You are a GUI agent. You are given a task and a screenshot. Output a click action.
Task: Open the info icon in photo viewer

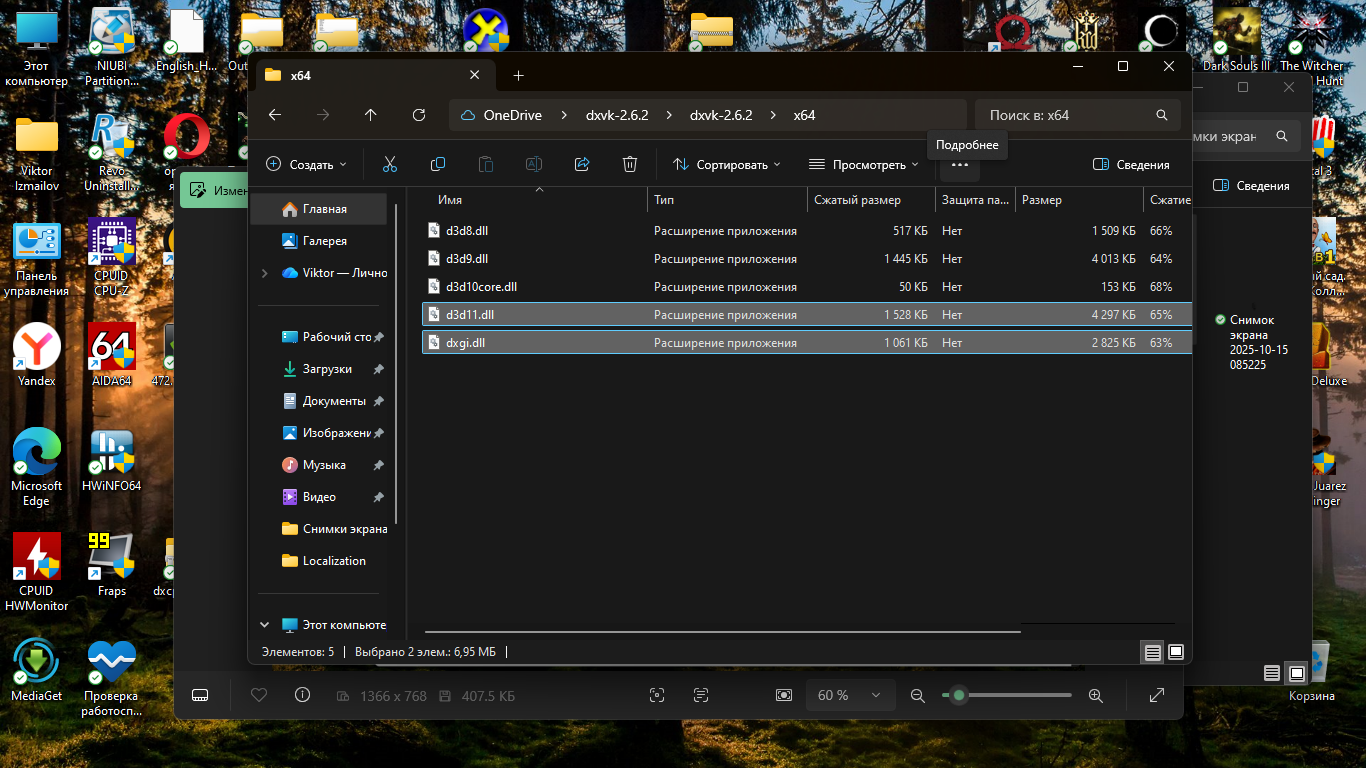(303, 695)
